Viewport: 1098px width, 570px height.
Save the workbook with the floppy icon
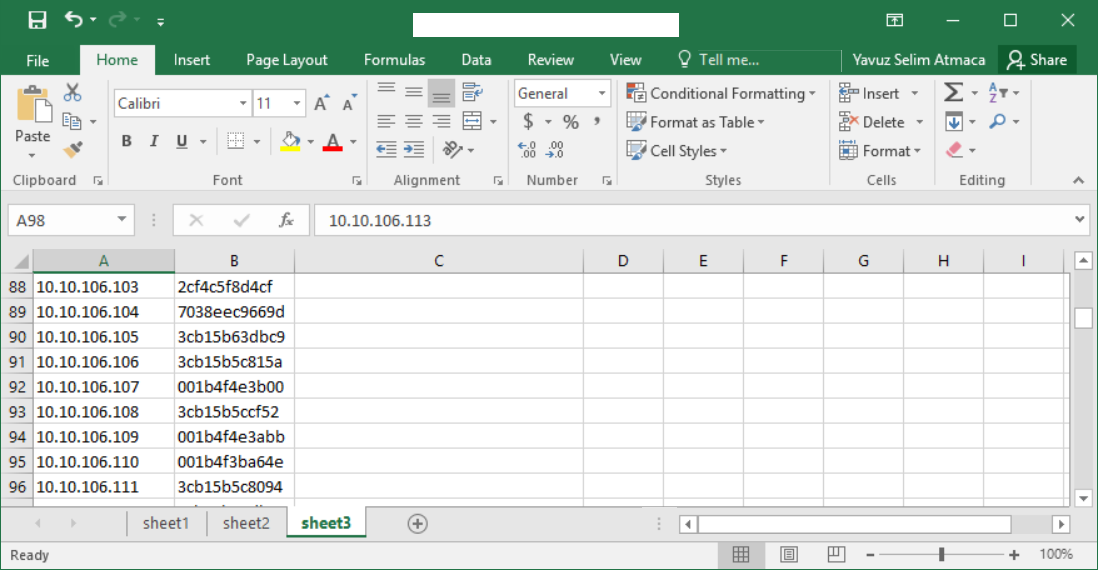37,20
